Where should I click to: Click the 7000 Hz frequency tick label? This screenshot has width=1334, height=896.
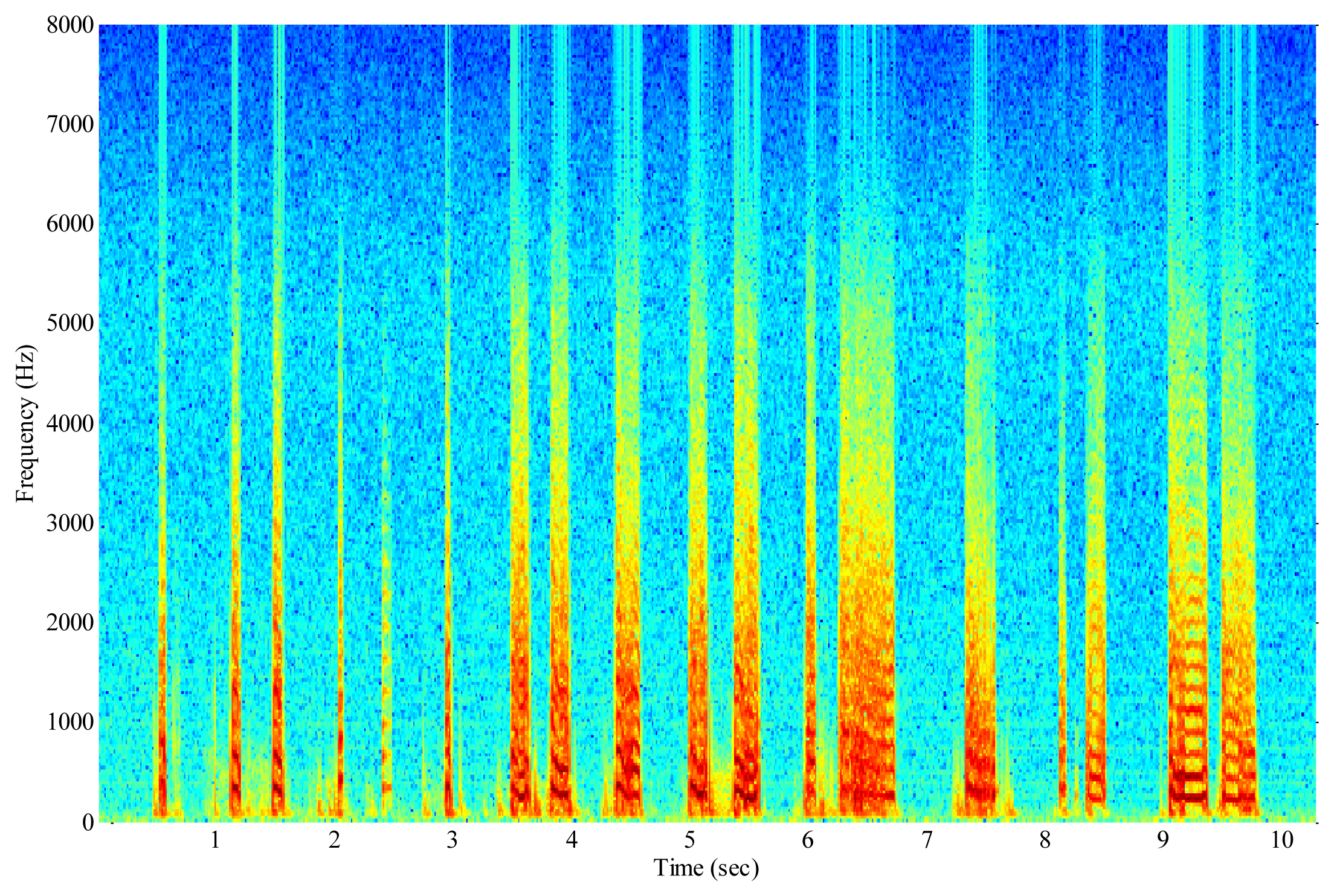pyautogui.click(x=70, y=125)
